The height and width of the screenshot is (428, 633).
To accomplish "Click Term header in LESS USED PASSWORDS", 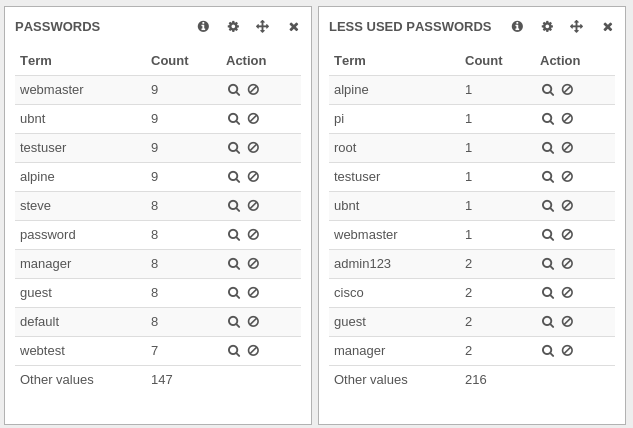I will tap(350, 61).
